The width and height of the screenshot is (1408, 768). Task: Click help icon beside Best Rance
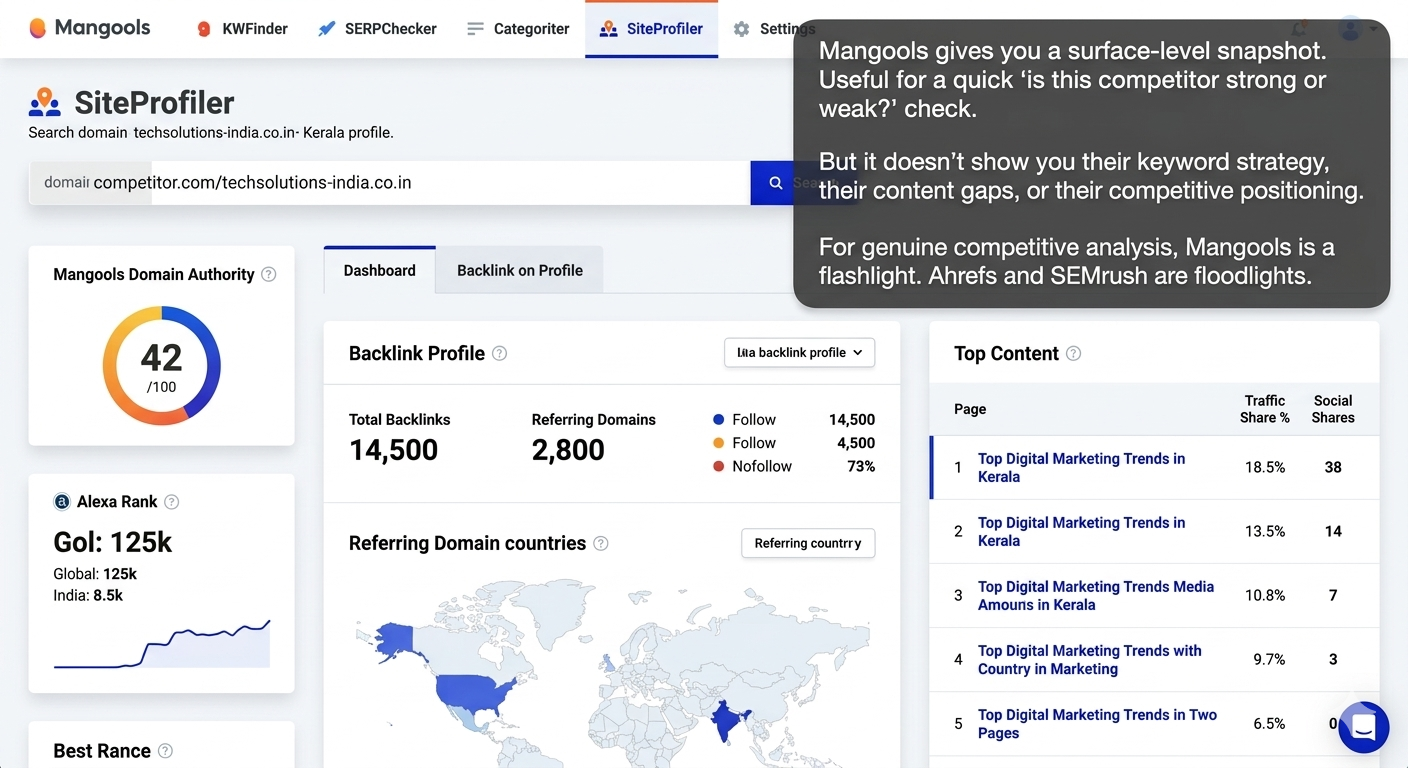click(x=165, y=751)
